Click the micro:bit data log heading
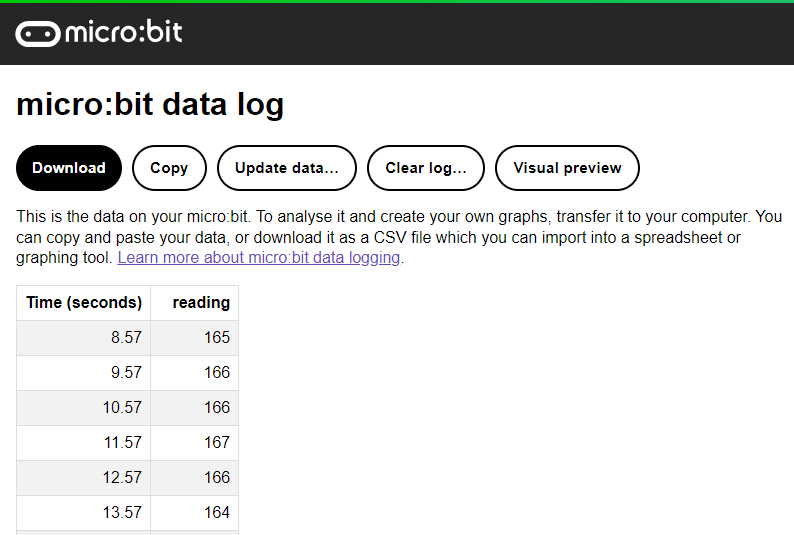 [150, 105]
